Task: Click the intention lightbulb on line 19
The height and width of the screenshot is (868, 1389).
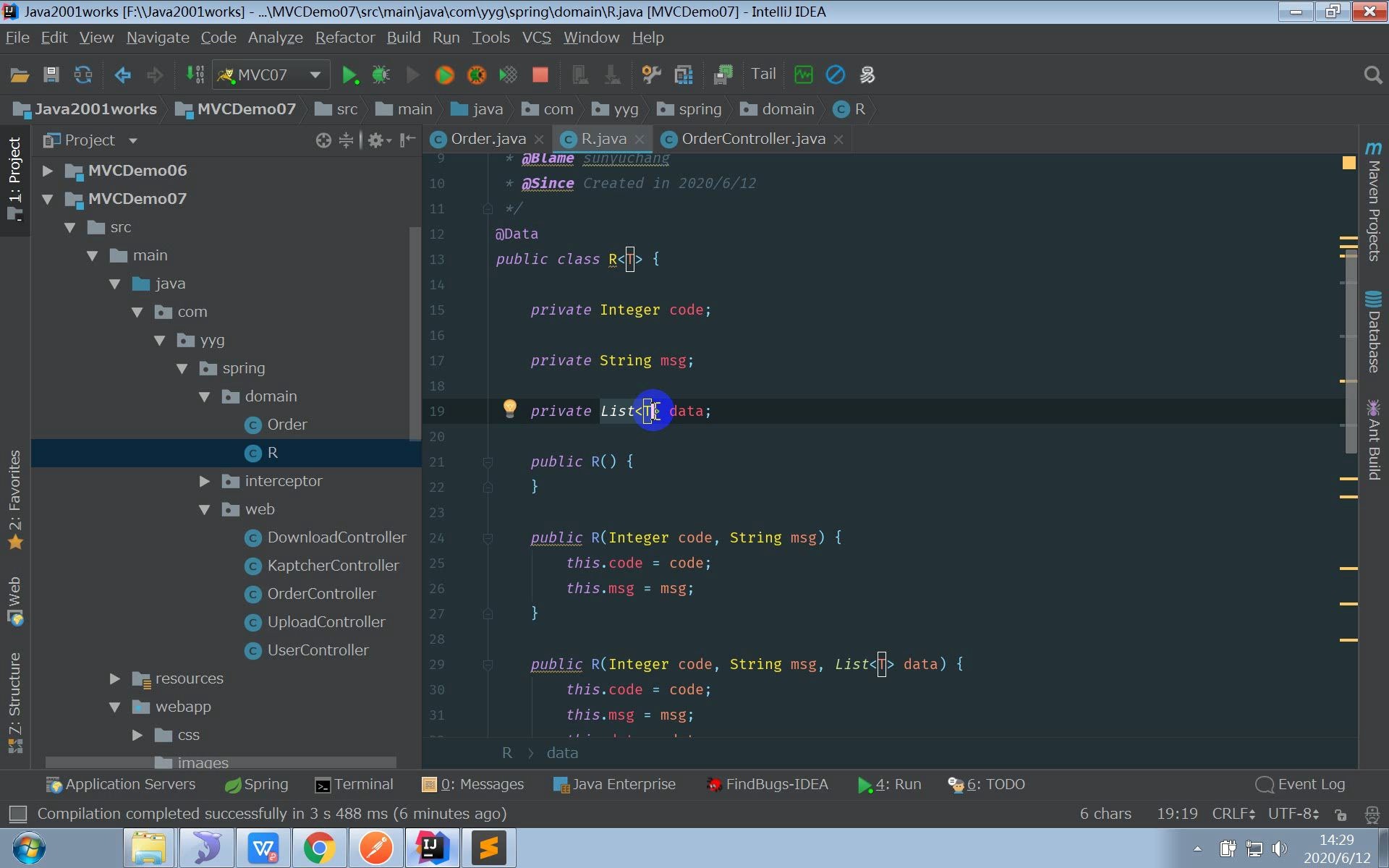Action: pyautogui.click(x=510, y=409)
